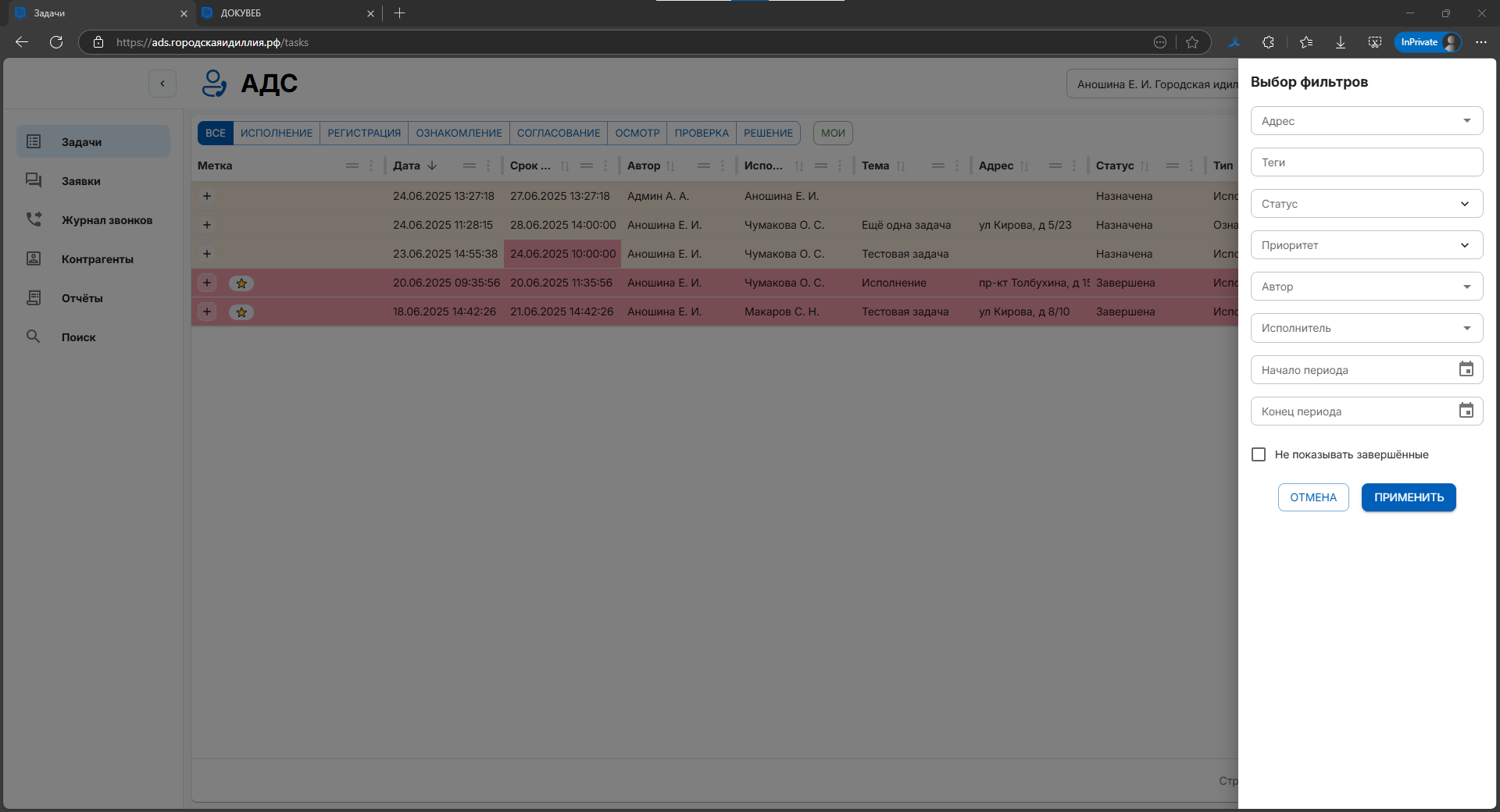
Task: Click the ОТМЕНА button
Action: [1312, 497]
